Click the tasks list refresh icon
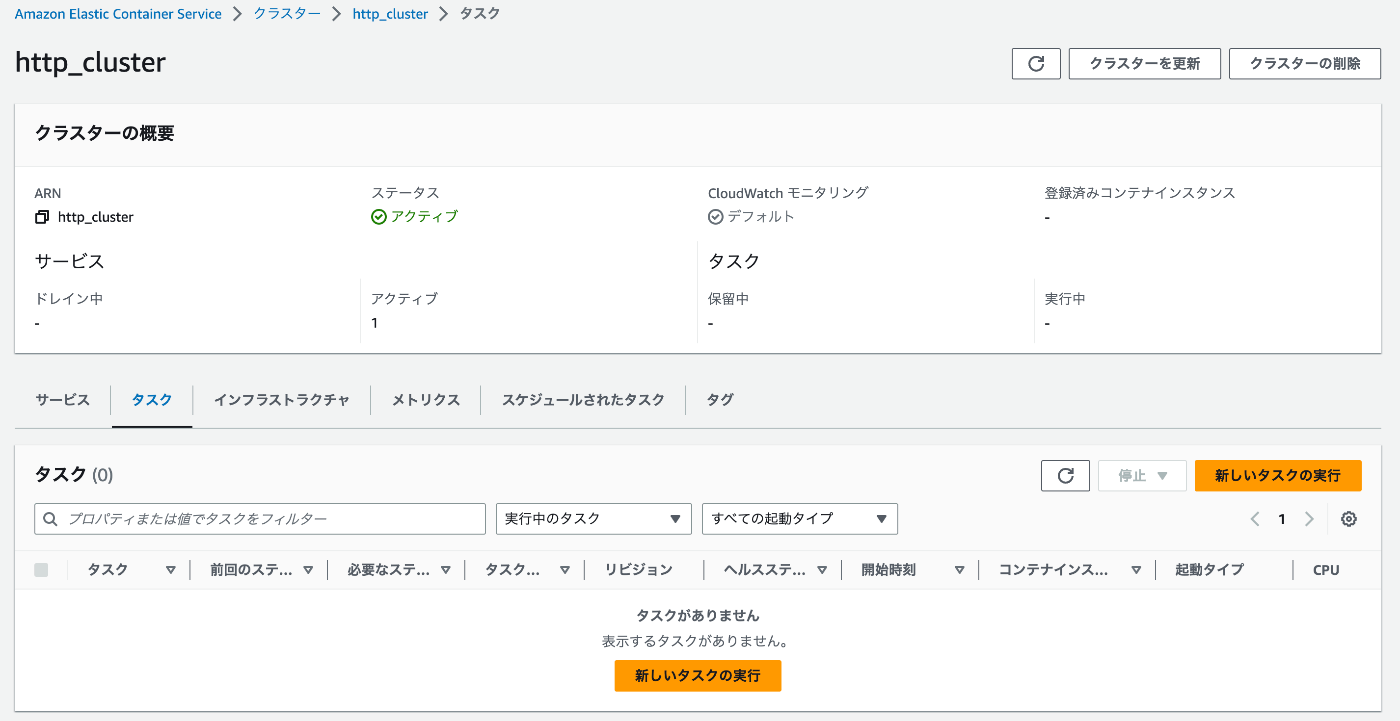The image size is (1400, 721). [1065, 476]
